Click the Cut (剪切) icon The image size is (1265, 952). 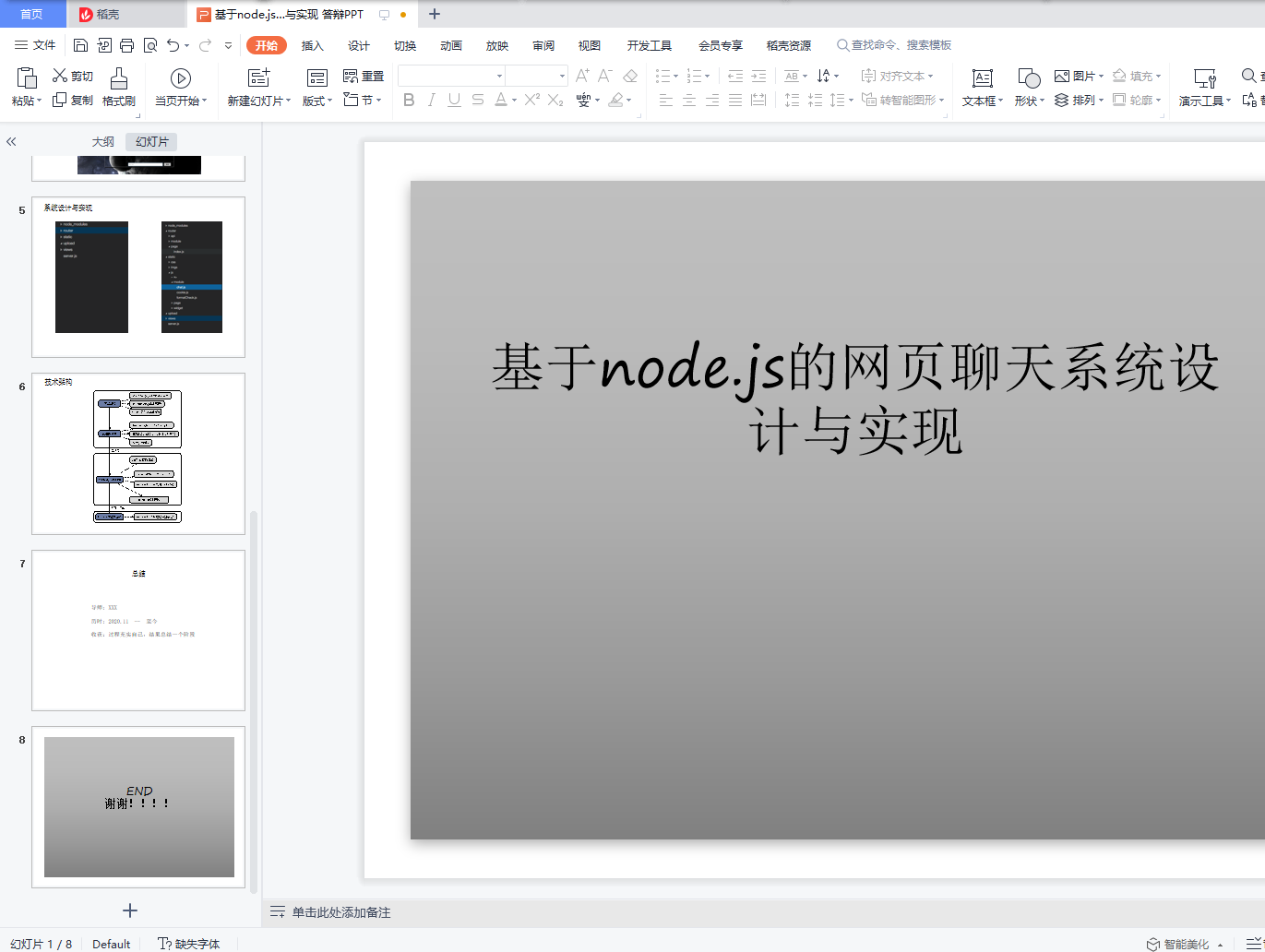click(60, 76)
